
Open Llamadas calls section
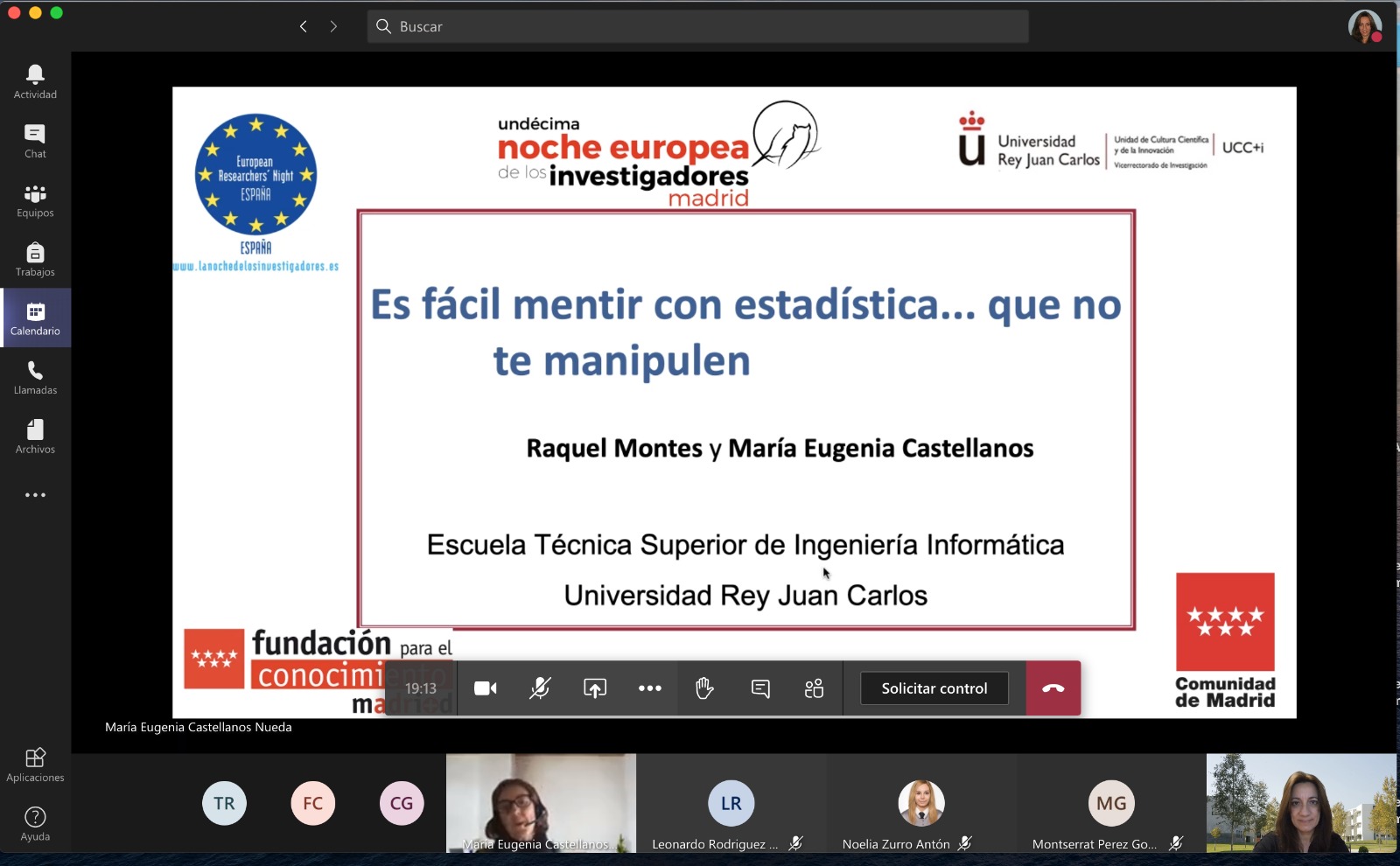coord(35,378)
